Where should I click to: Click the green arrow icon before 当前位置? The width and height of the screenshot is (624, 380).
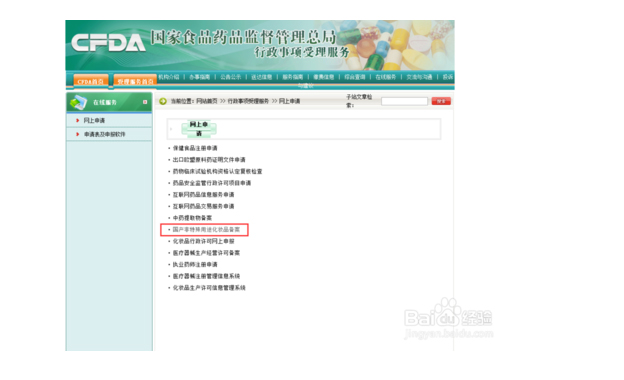(163, 101)
